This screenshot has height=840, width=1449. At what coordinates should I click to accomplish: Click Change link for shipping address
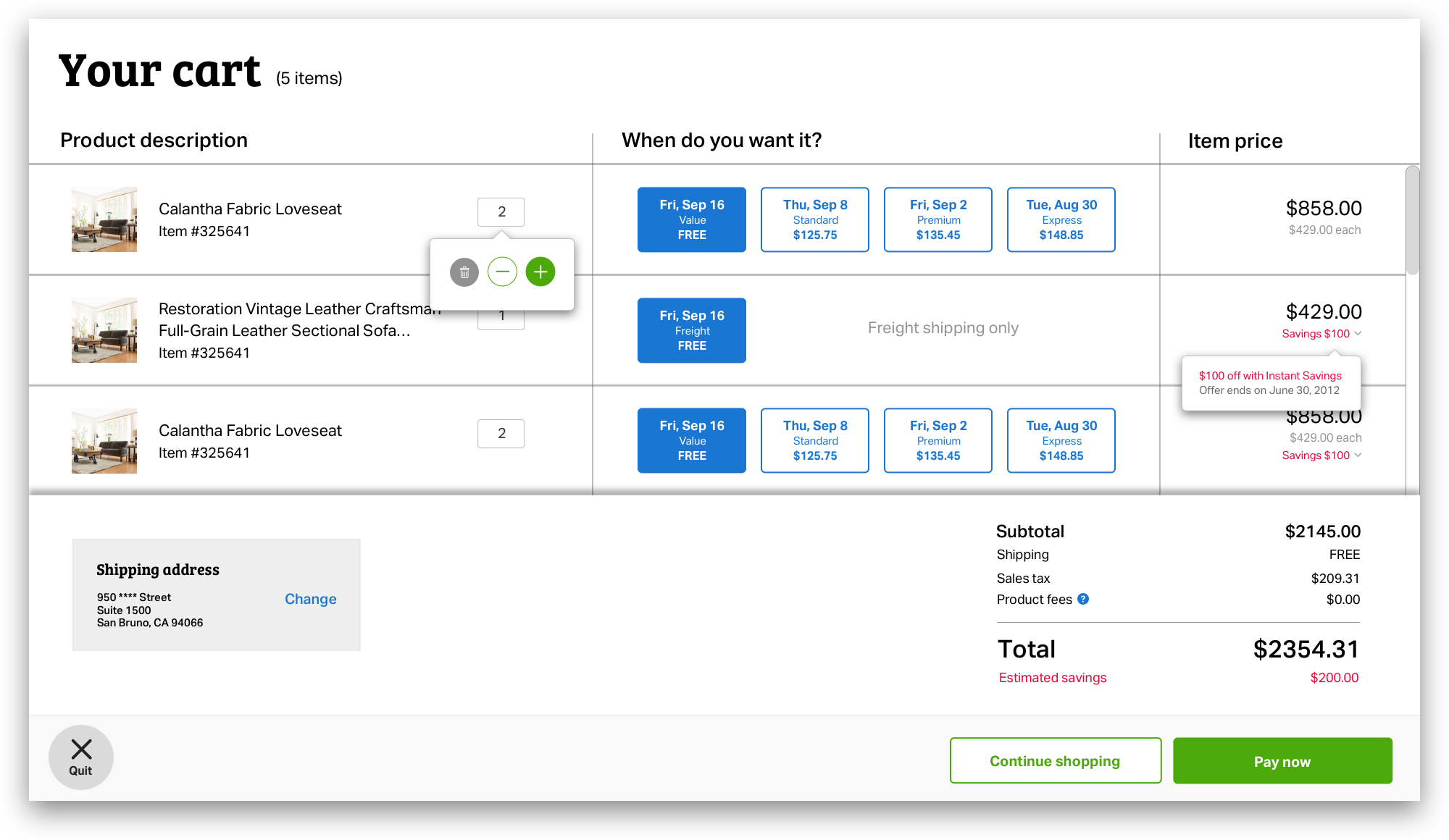(310, 599)
